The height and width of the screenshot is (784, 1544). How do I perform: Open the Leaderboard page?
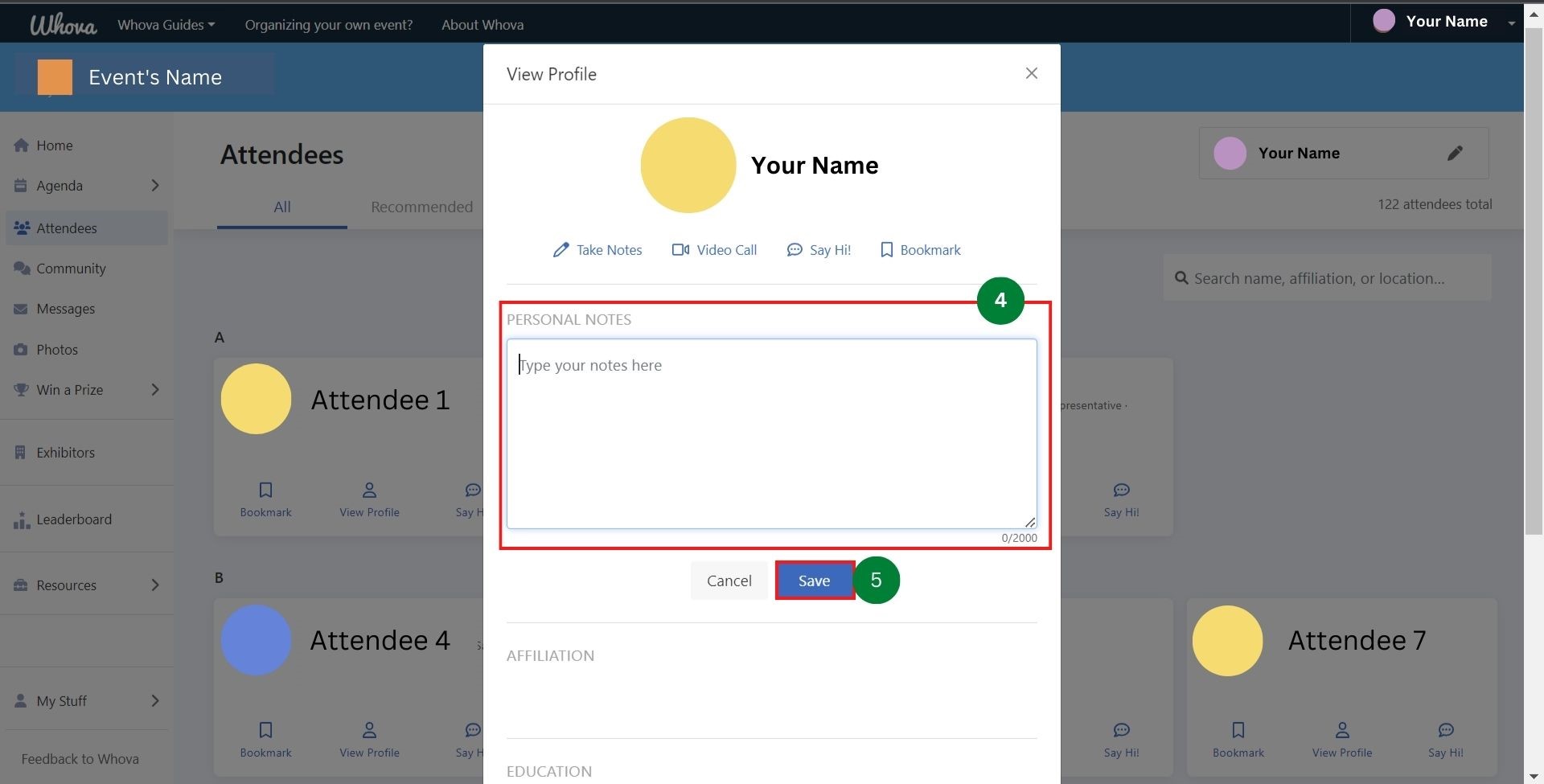click(74, 519)
